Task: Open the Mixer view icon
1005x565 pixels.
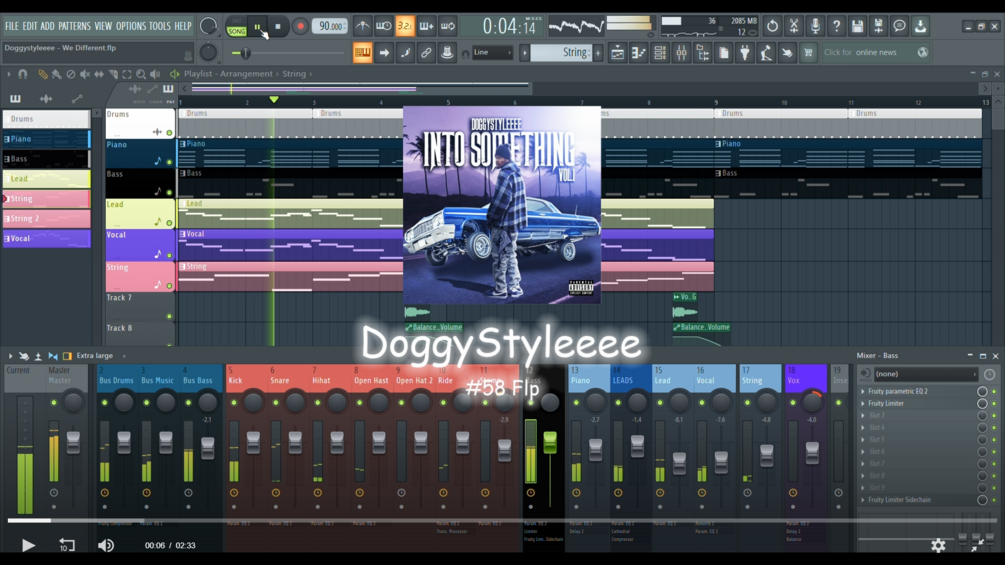Action: (x=681, y=53)
